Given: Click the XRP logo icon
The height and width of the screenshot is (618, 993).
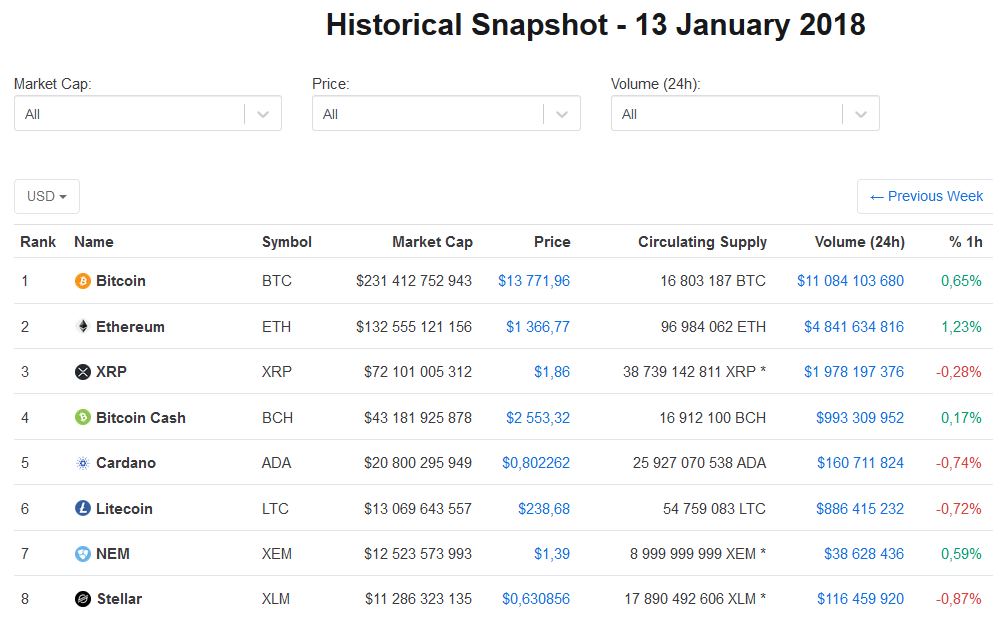Looking at the screenshot, I should coord(83,372).
